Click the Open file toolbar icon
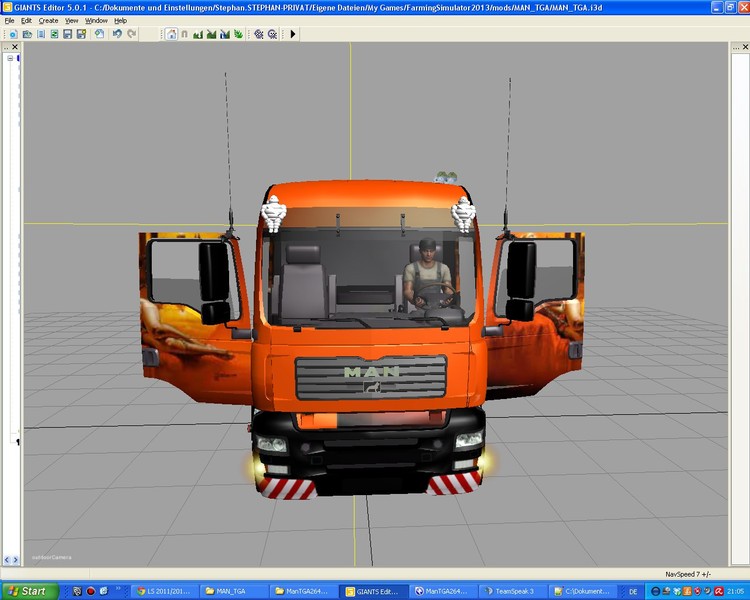Image resolution: width=750 pixels, height=600 pixels. pyautogui.click(x=27, y=34)
